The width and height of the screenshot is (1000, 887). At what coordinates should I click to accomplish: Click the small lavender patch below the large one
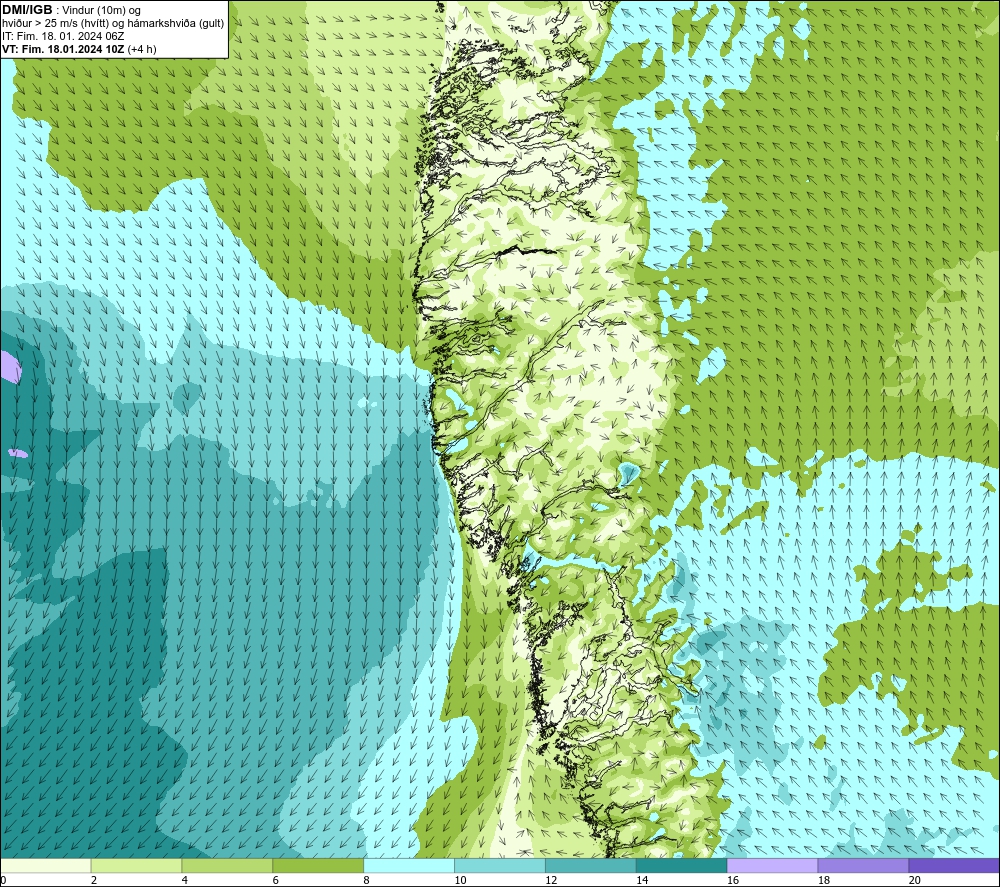(18, 453)
